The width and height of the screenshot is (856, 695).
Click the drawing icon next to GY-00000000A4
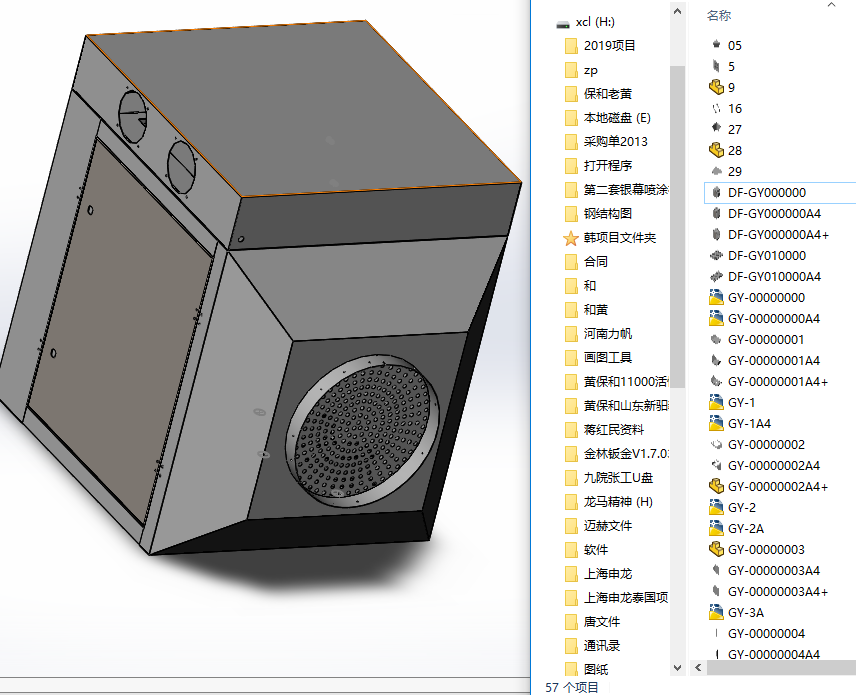click(716, 318)
